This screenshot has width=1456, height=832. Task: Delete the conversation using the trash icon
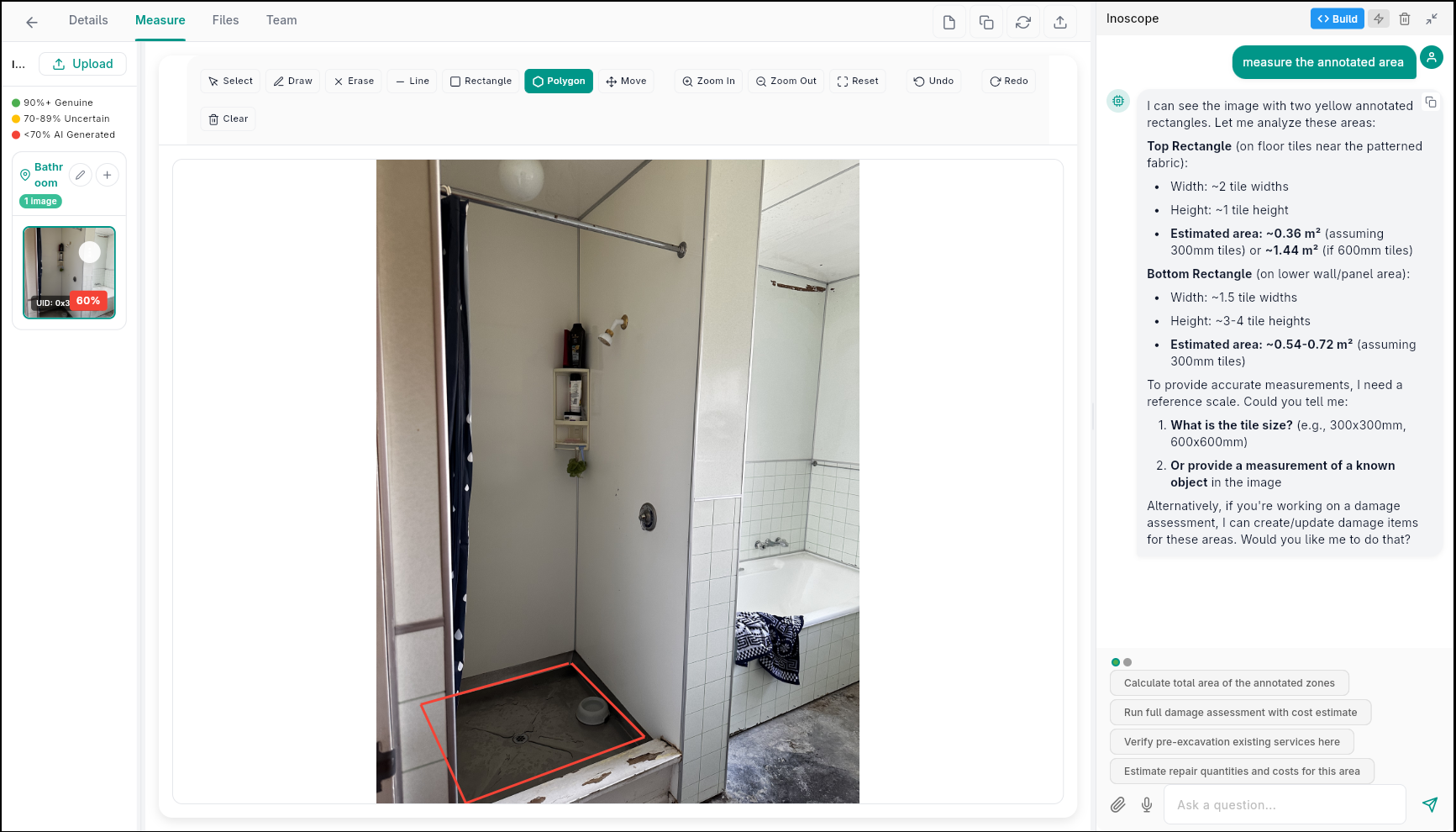[x=1404, y=18]
